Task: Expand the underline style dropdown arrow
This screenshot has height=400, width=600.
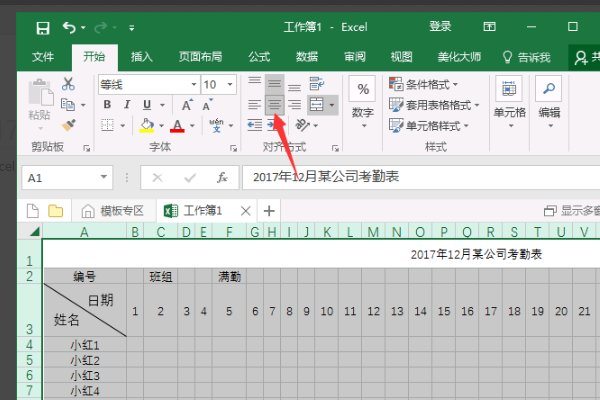Action: point(162,105)
